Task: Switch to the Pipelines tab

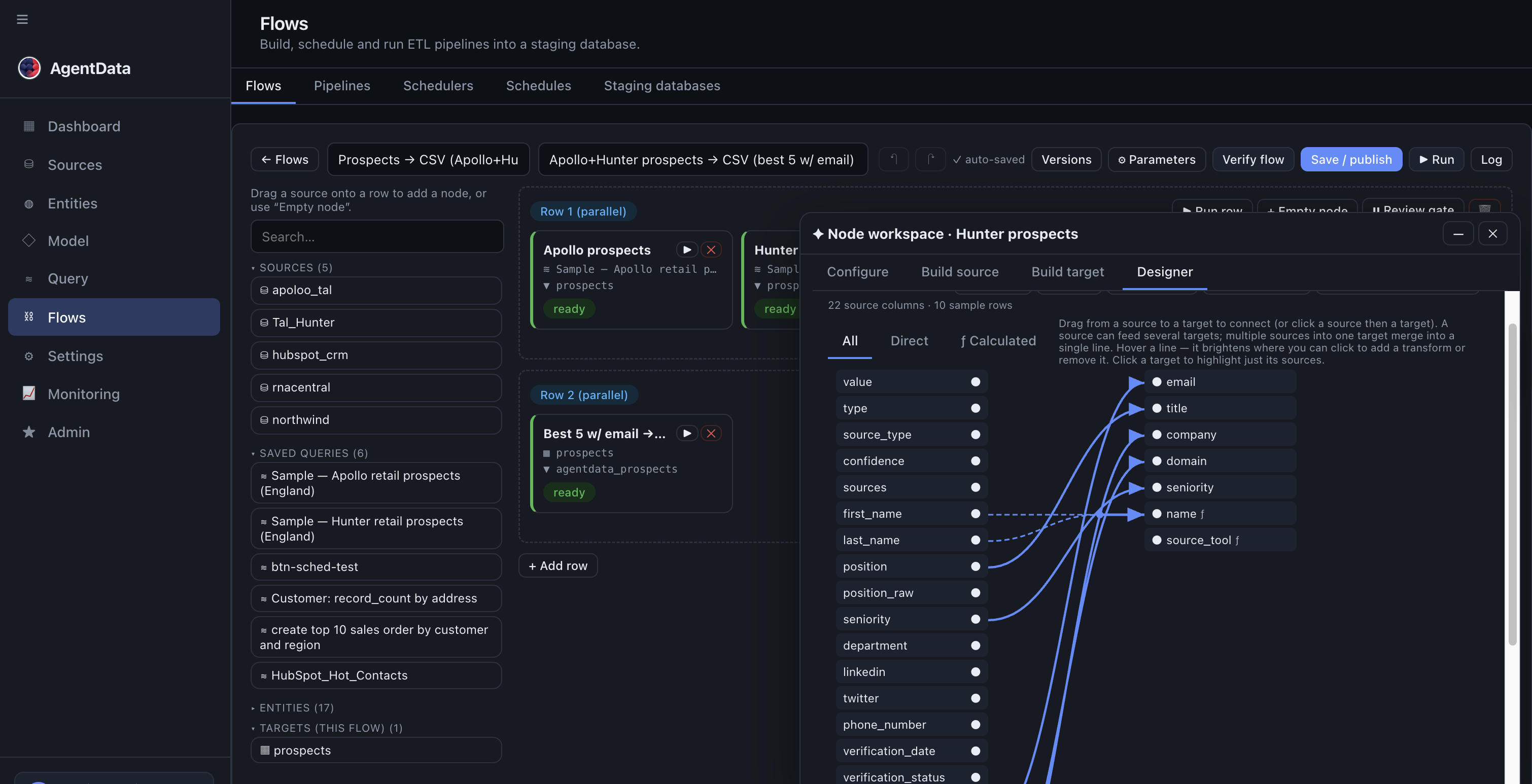Action: 342,86
